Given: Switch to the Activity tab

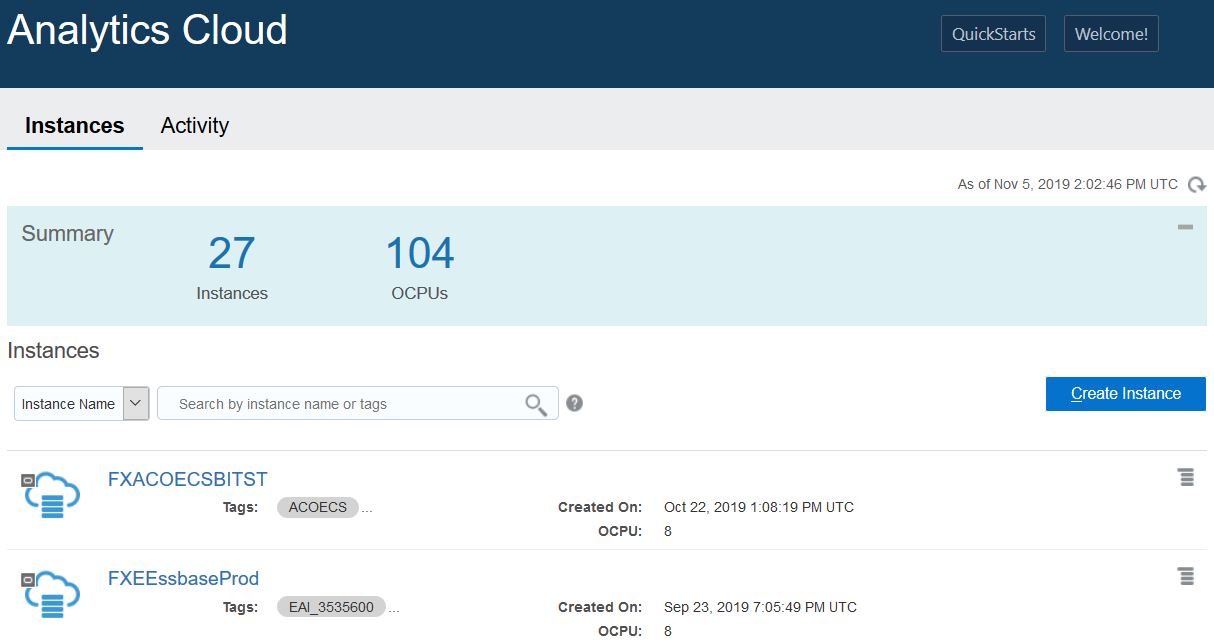Looking at the screenshot, I should pyautogui.click(x=195, y=125).
